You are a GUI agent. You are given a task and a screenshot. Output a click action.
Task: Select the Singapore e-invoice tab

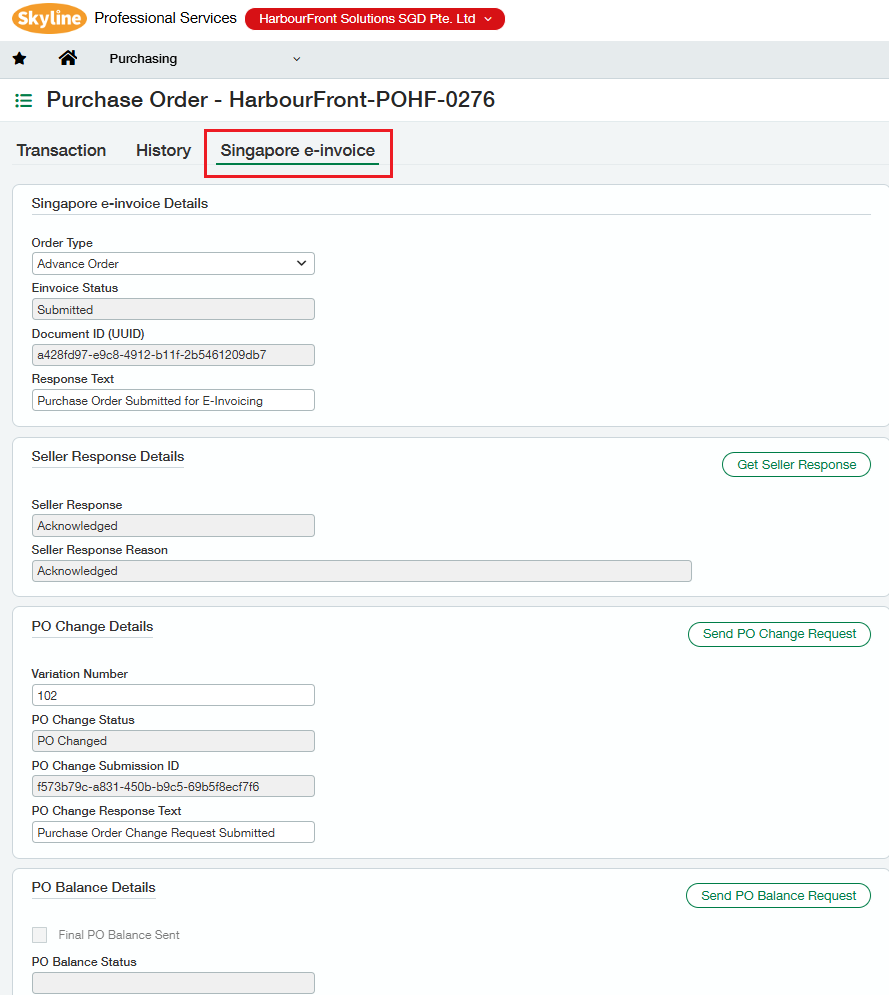[298, 150]
